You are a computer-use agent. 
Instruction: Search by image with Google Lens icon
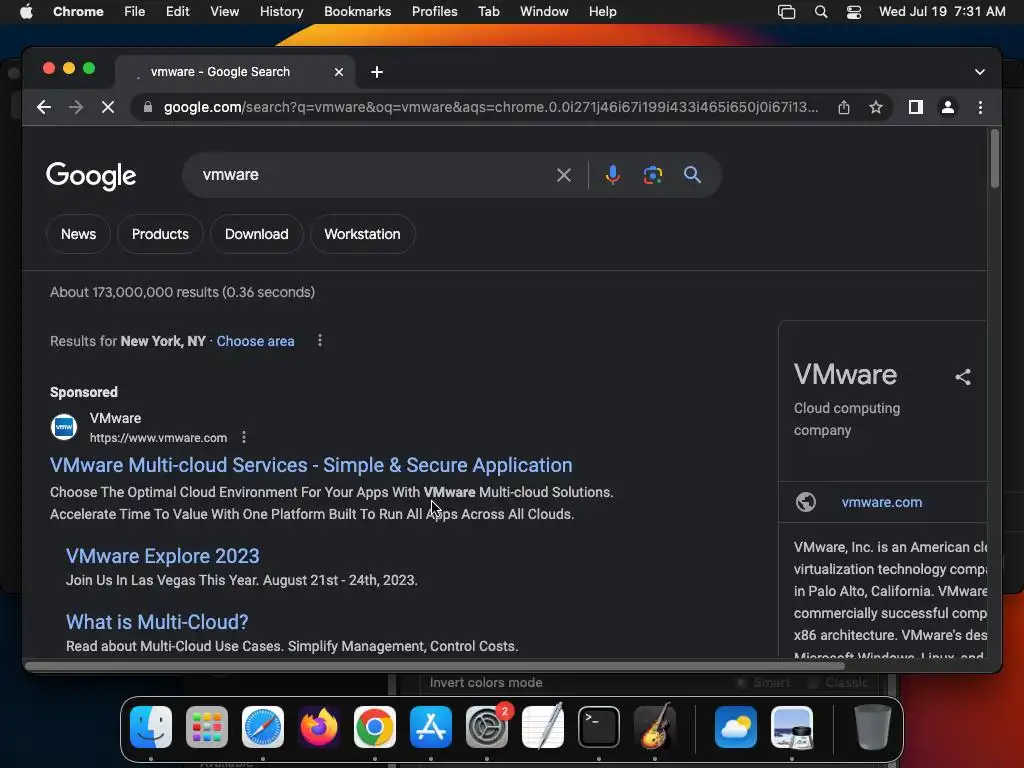pos(652,175)
